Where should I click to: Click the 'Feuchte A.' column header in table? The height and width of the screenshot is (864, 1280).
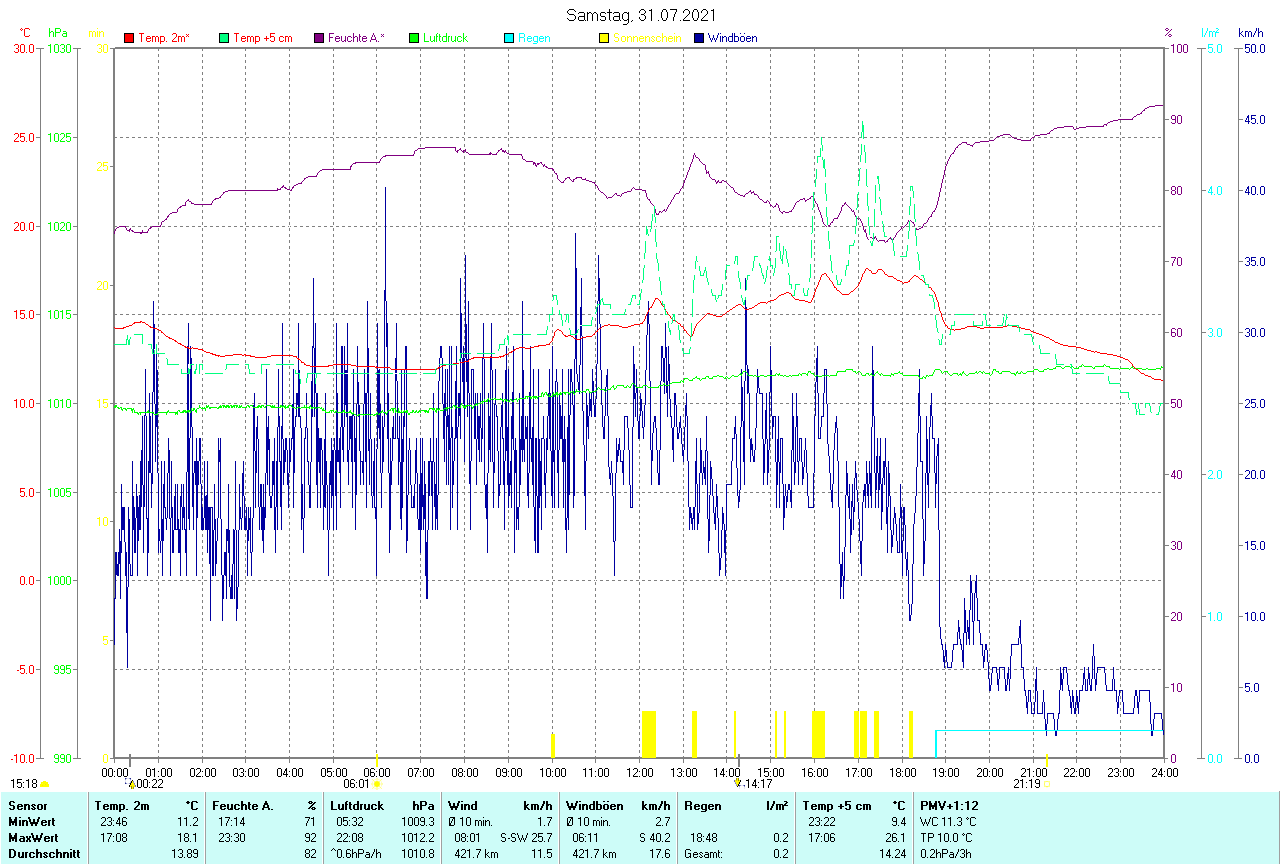243,806
